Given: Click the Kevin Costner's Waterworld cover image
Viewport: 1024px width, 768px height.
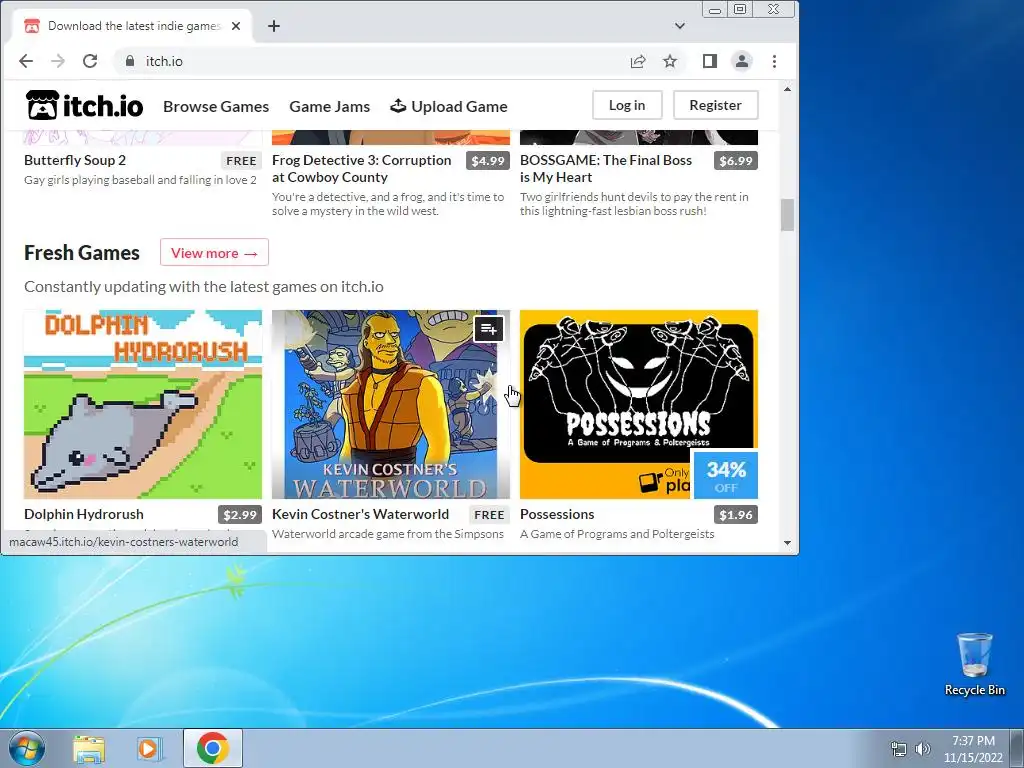Looking at the screenshot, I should click(391, 404).
